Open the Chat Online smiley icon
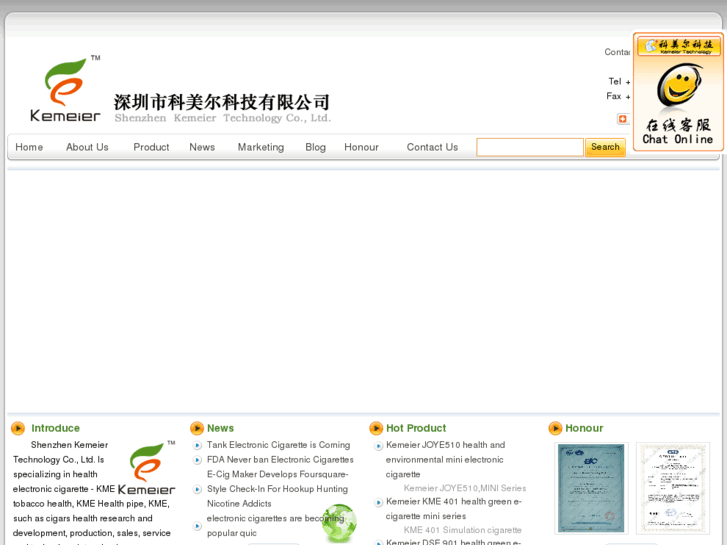 click(679, 85)
